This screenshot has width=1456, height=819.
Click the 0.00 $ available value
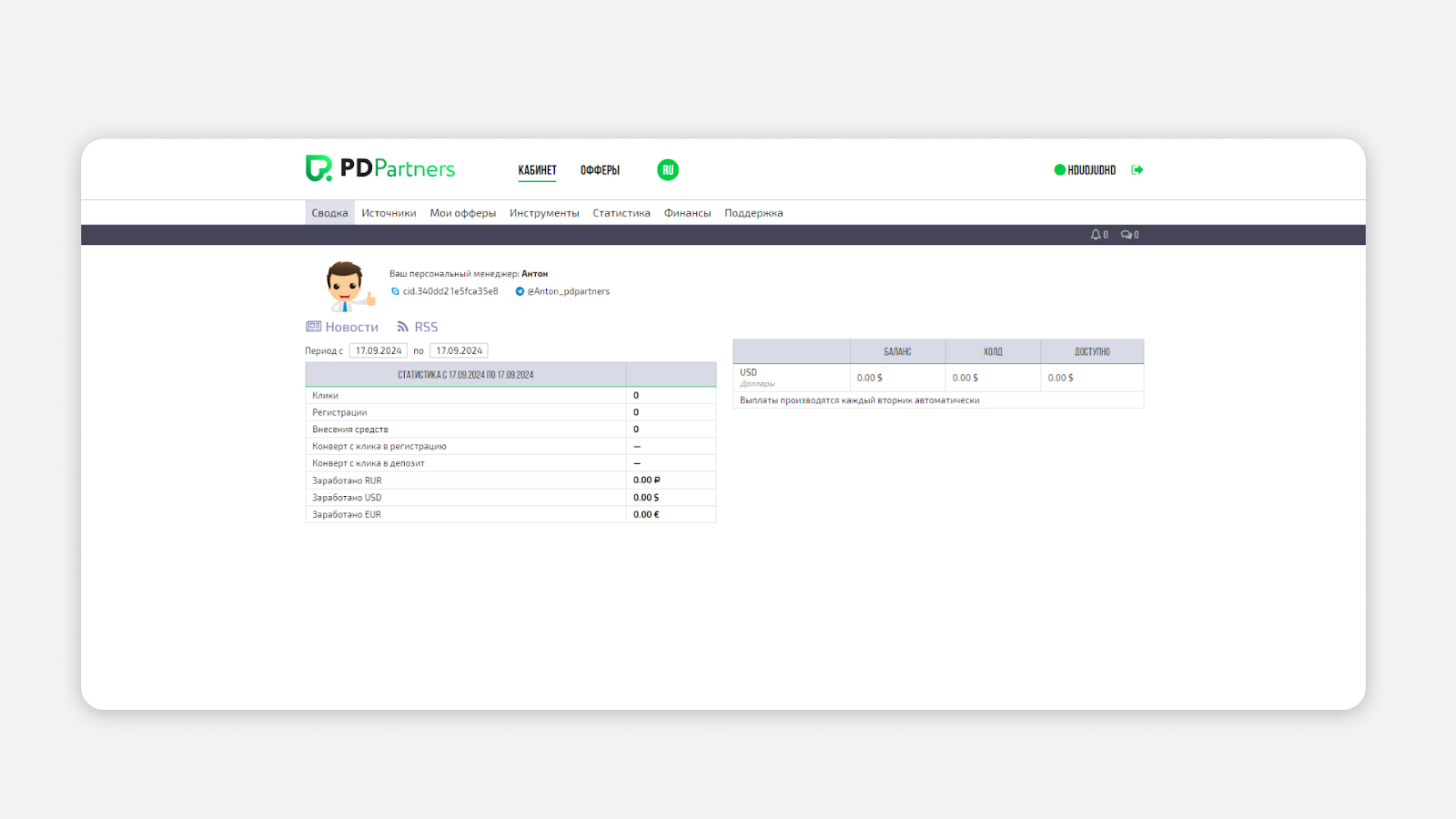[x=1060, y=378]
